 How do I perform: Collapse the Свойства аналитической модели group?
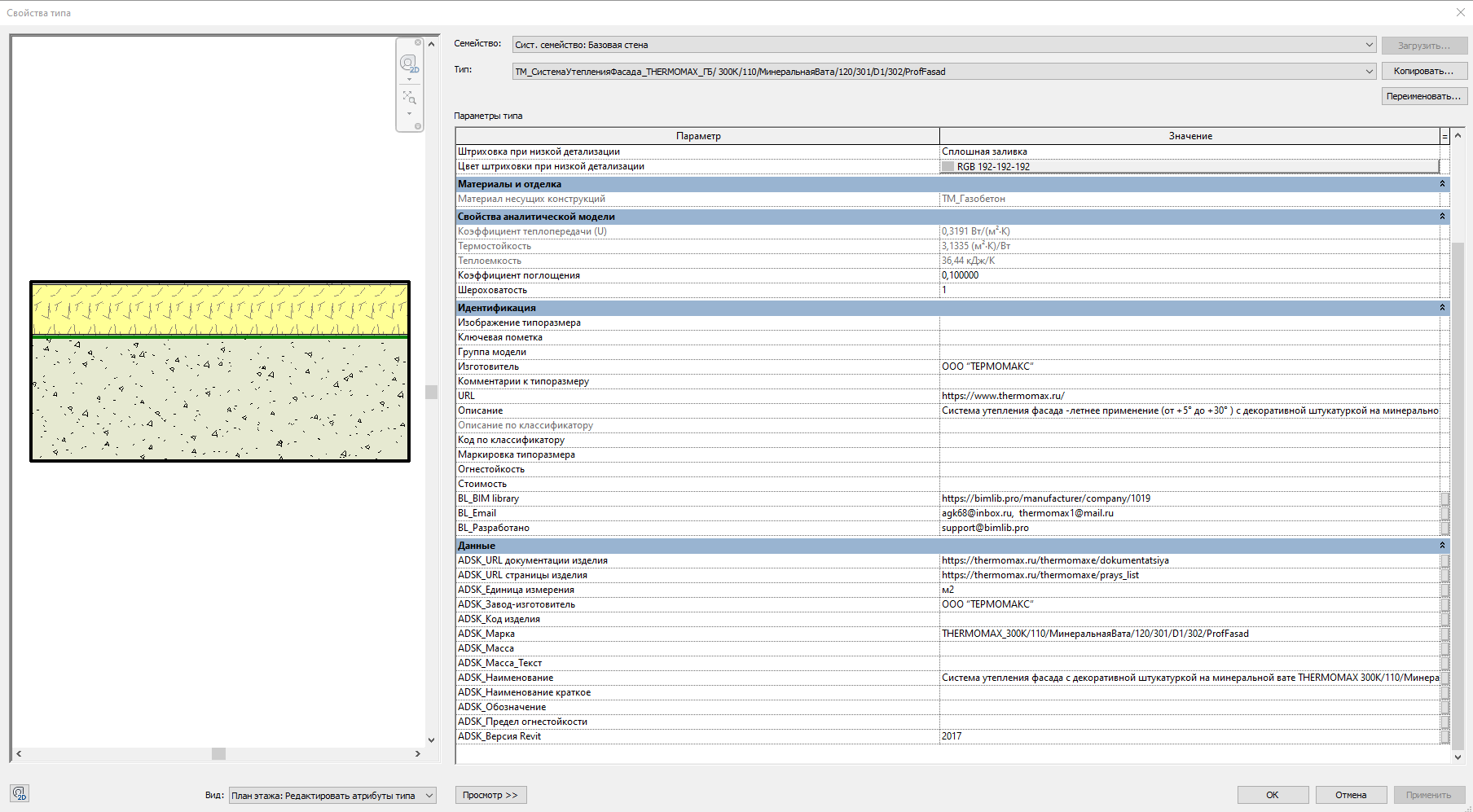click(x=1442, y=217)
